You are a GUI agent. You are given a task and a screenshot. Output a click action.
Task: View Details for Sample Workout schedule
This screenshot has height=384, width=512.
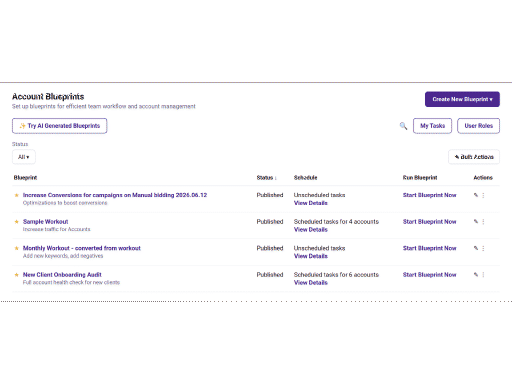(x=311, y=230)
